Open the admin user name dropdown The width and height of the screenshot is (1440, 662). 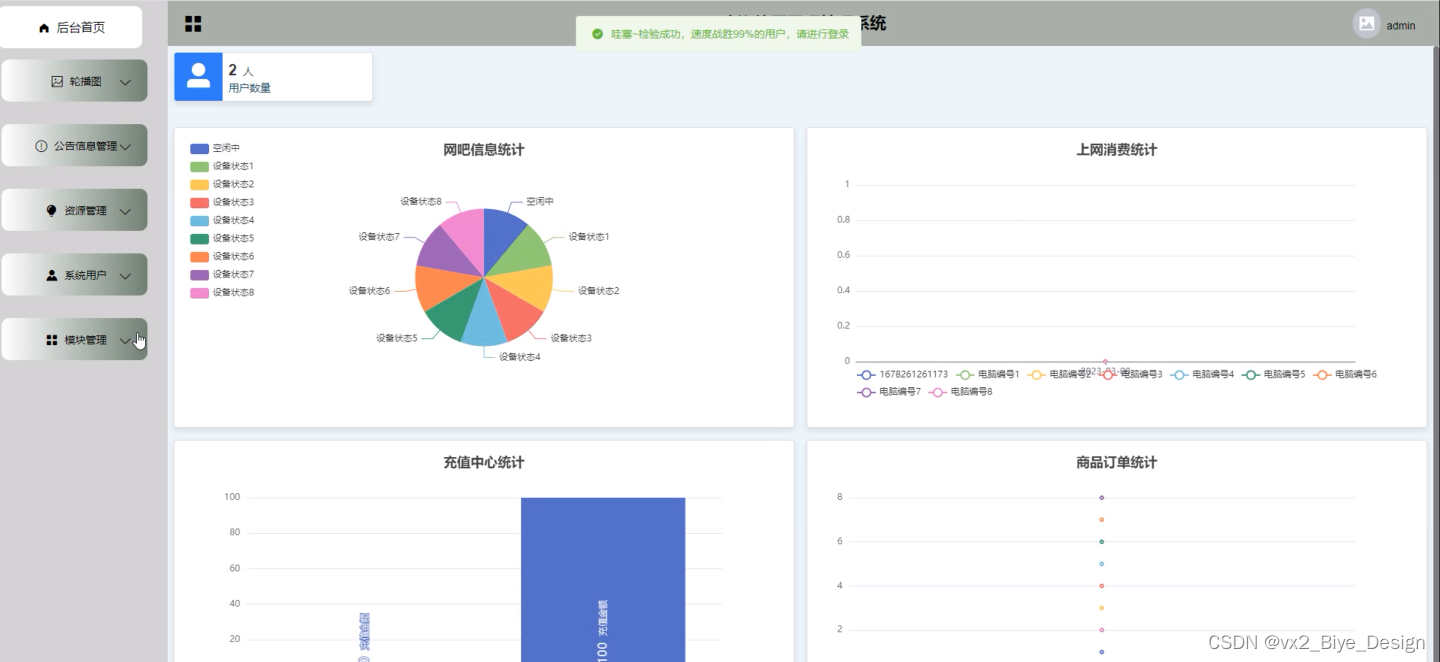[1400, 26]
